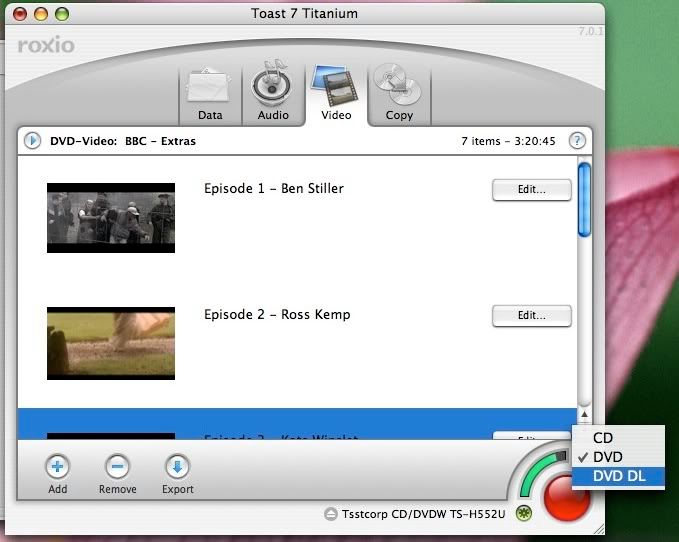
Task: Choose DVD from the disc type menu
Action: [618, 457]
